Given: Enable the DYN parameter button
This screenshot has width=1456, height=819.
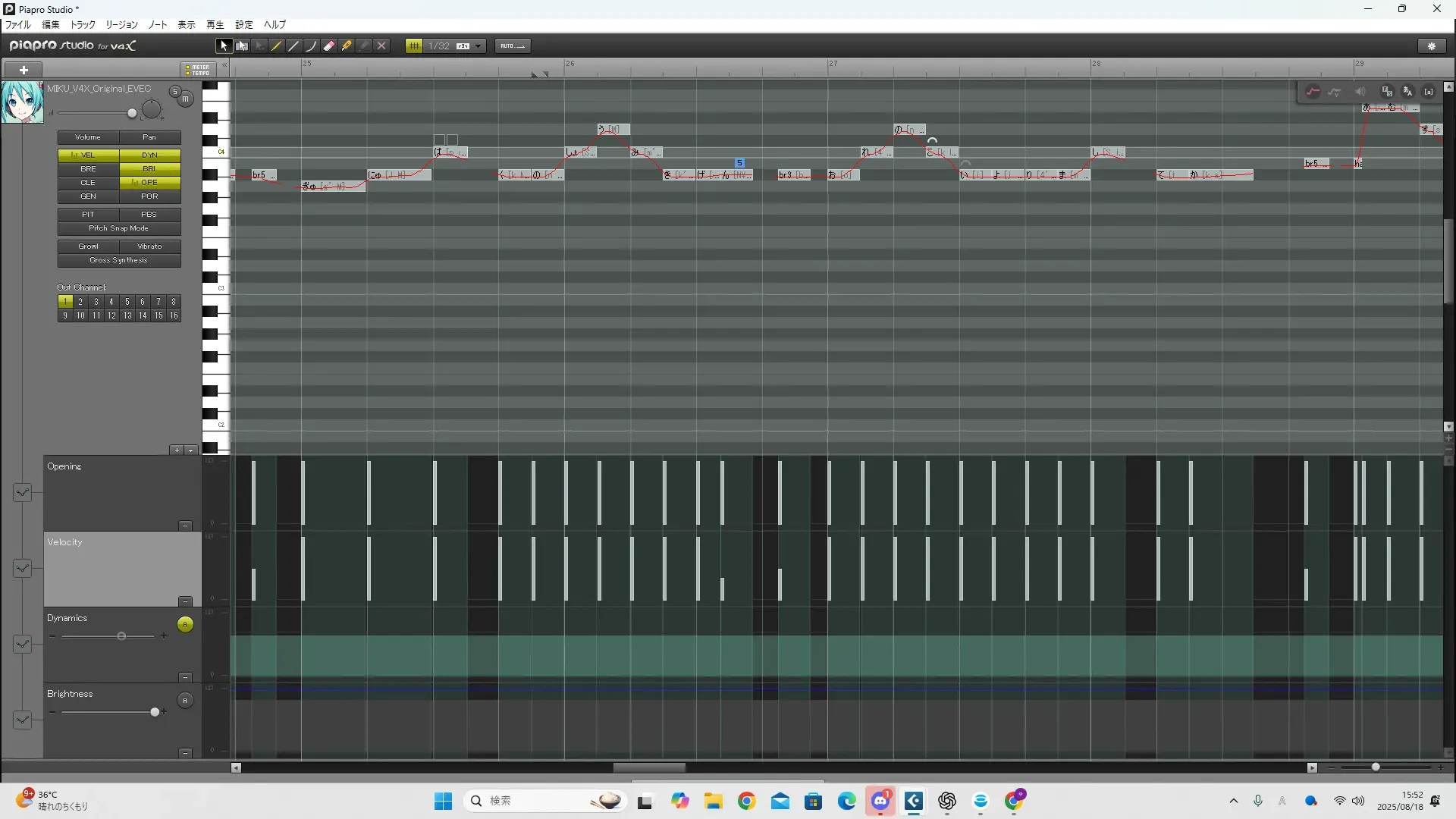Looking at the screenshot, I should pos(150,155).
